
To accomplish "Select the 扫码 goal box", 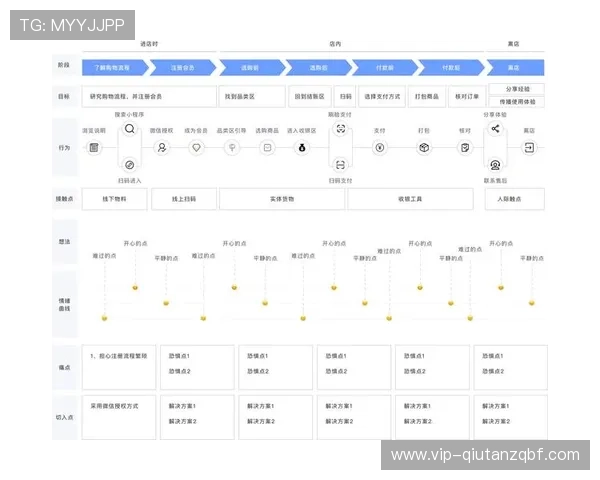I will click(x=346, y=96).
